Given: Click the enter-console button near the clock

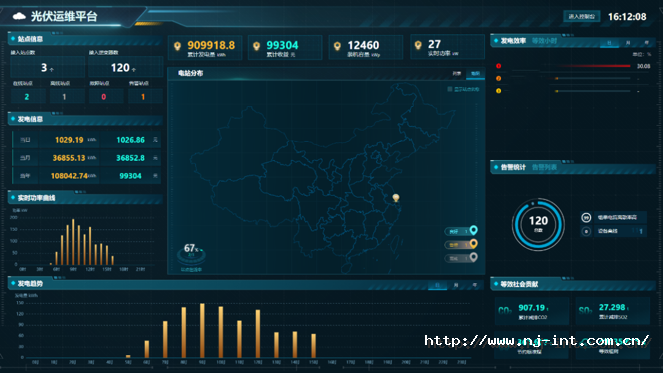Looking at the screenshot, I should (x=581, y=17).
